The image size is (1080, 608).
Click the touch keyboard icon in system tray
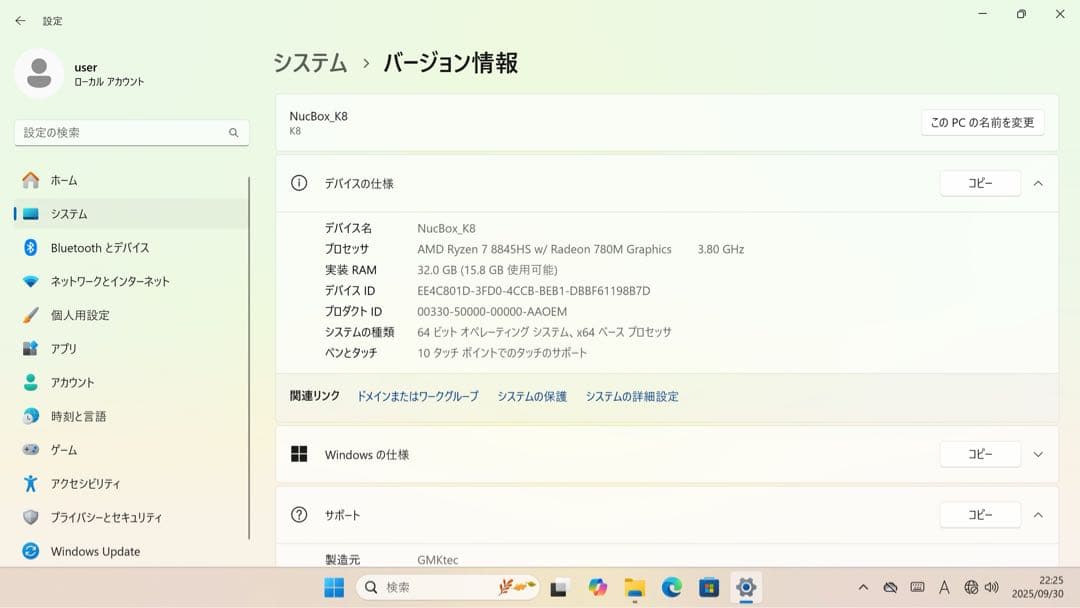click(x=920, y=587)
